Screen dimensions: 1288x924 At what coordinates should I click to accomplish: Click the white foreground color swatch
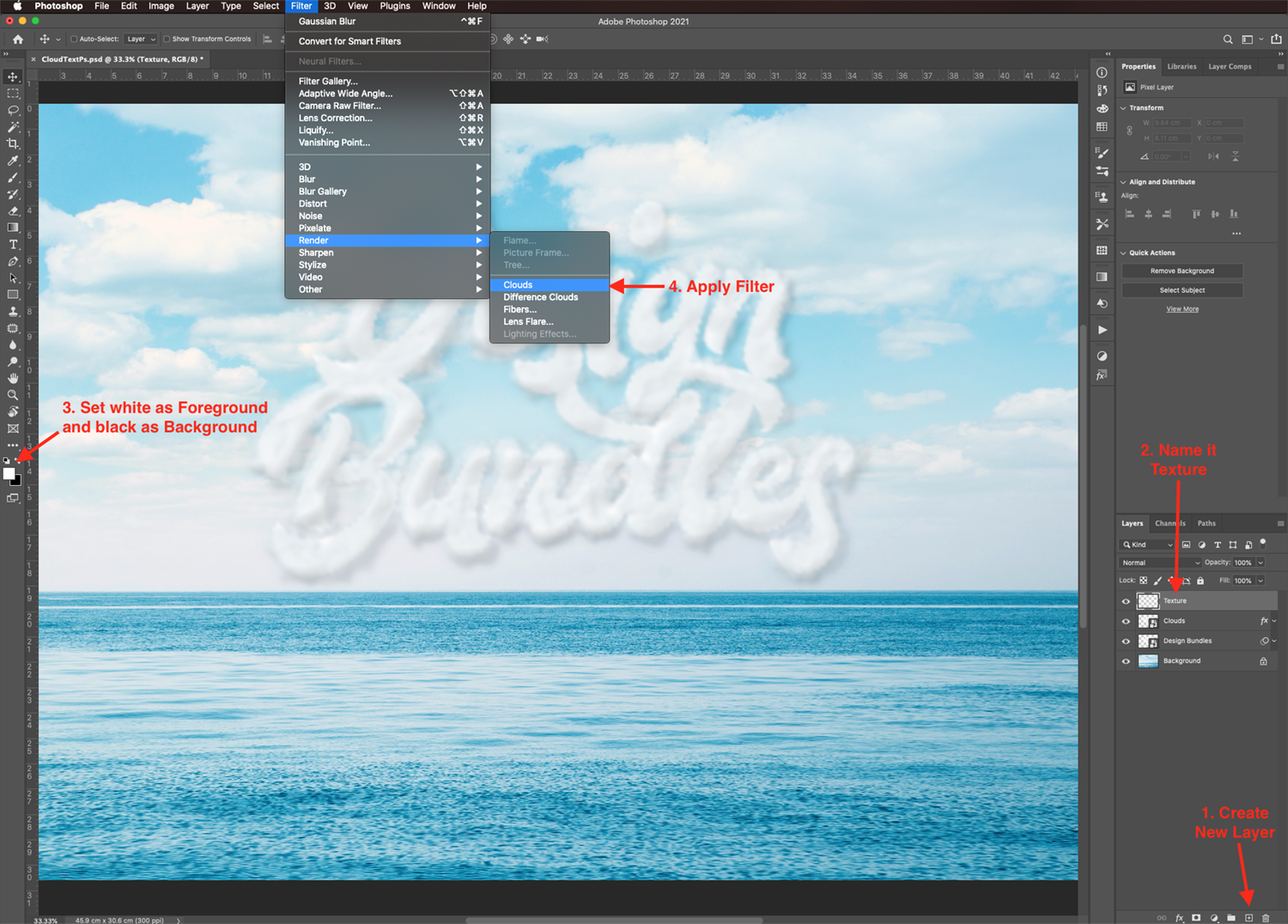pyautogui.click(x=9, y=473)
